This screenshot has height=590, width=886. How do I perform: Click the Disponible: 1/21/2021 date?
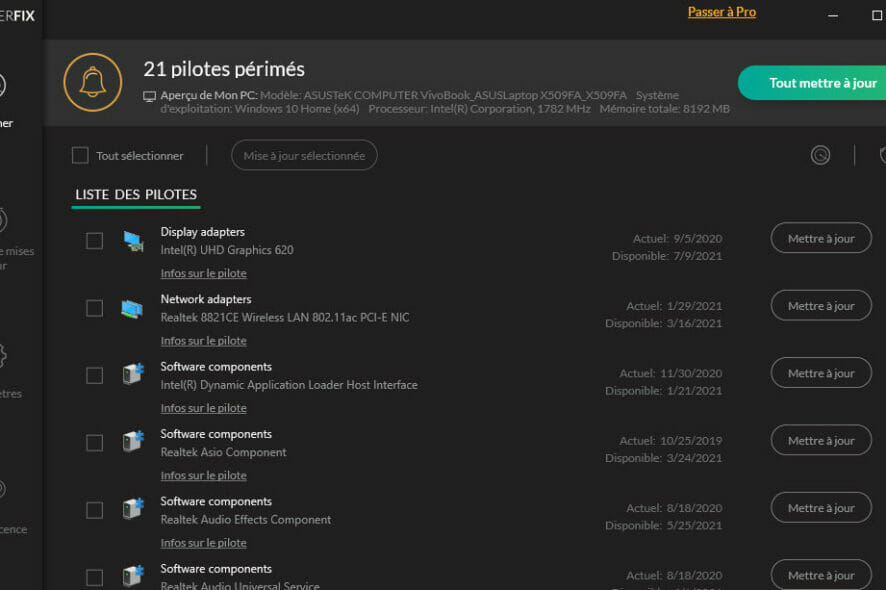pos(663,391)
